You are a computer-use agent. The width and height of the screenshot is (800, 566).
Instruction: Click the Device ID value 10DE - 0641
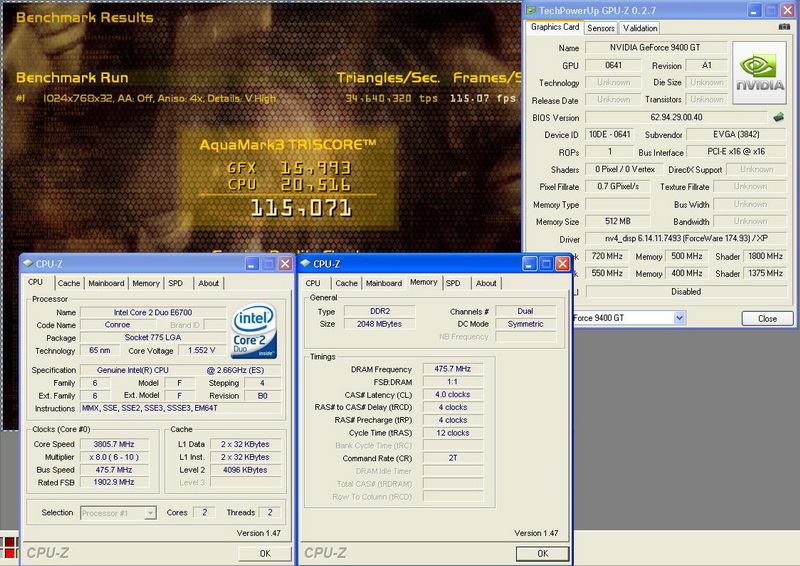[x=610, y=135]
